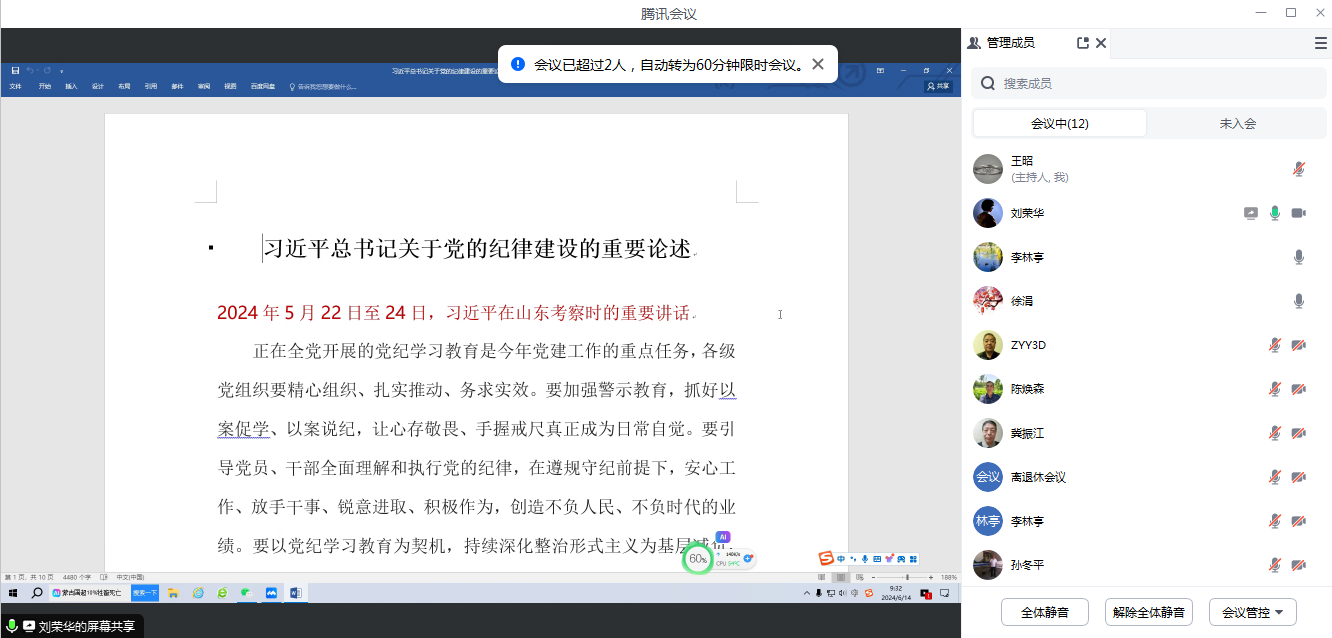Switch to the 未入会 tab

[1237, 123]
